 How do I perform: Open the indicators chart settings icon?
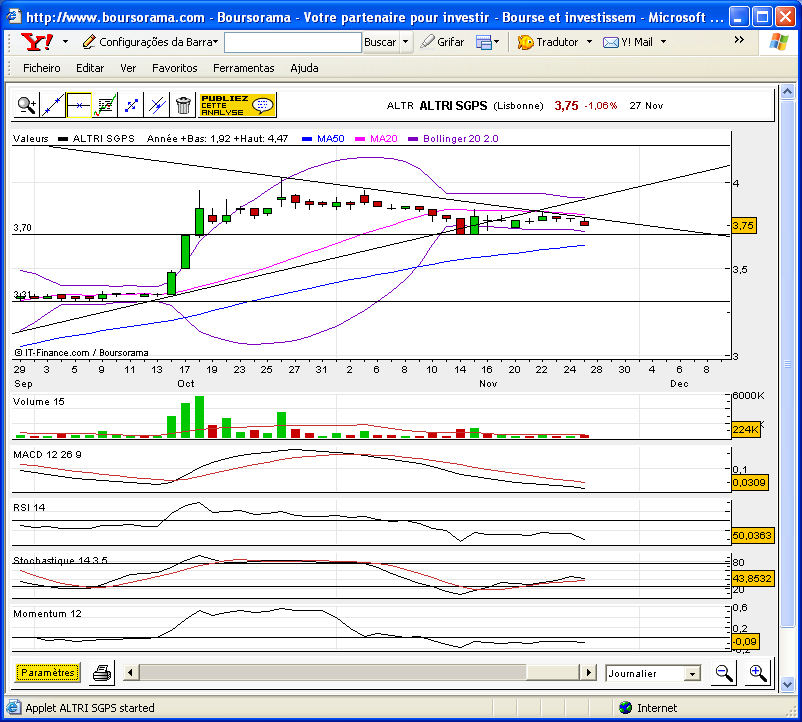(105, 106)
